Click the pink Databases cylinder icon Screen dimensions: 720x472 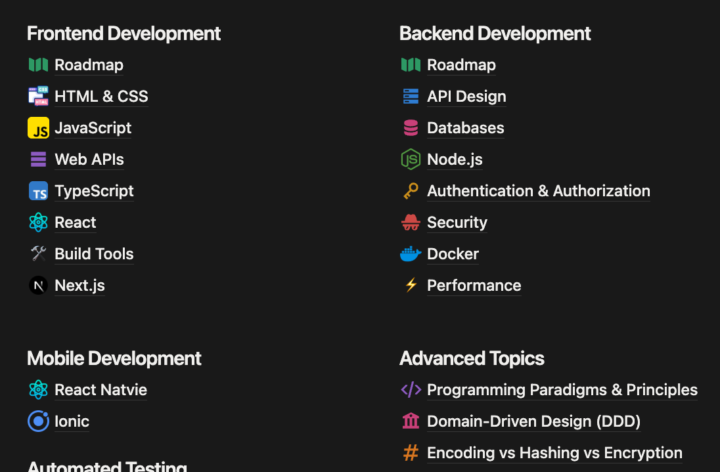411,128
